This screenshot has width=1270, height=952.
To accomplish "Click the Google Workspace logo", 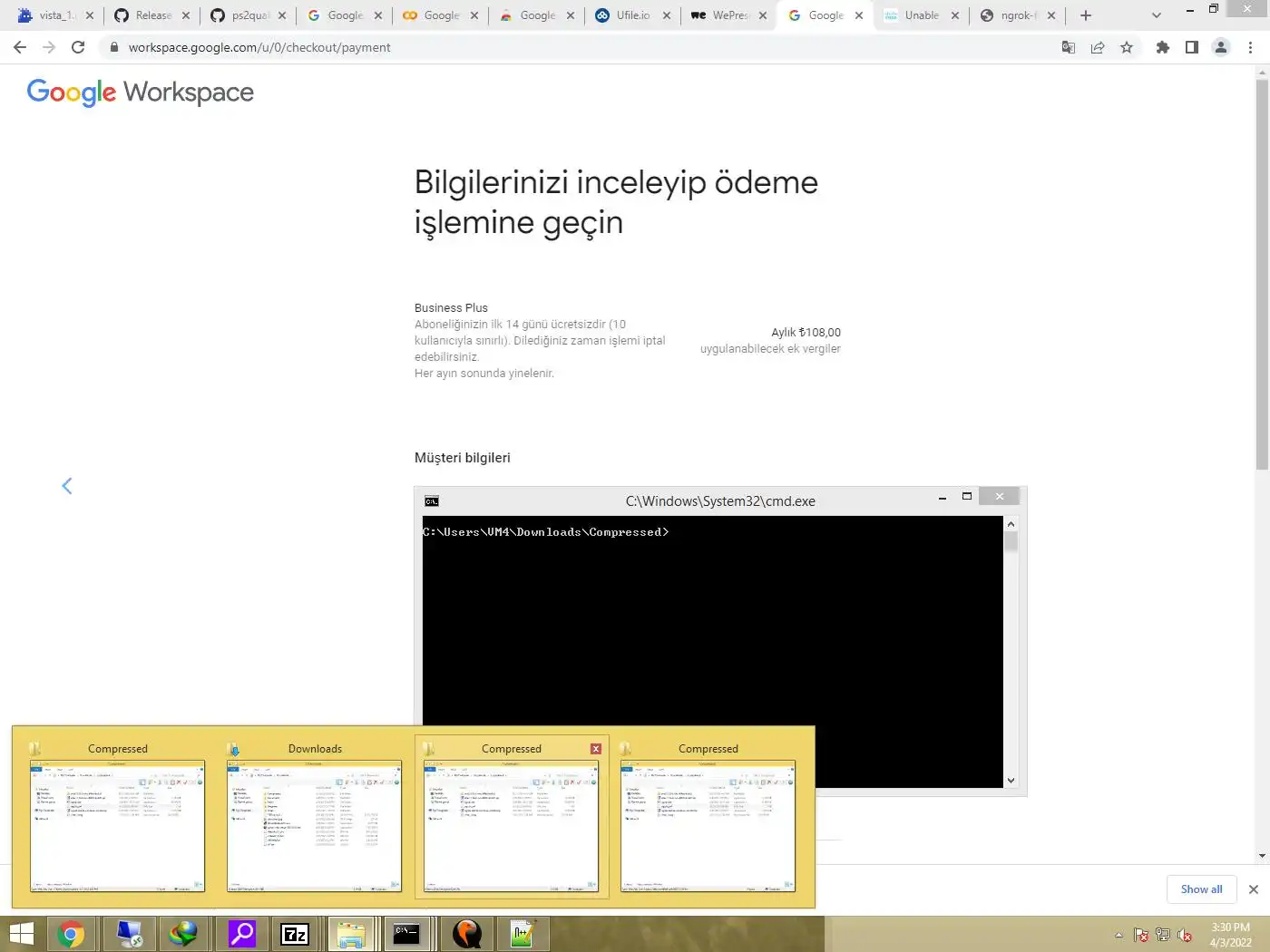I will point(141,92).
